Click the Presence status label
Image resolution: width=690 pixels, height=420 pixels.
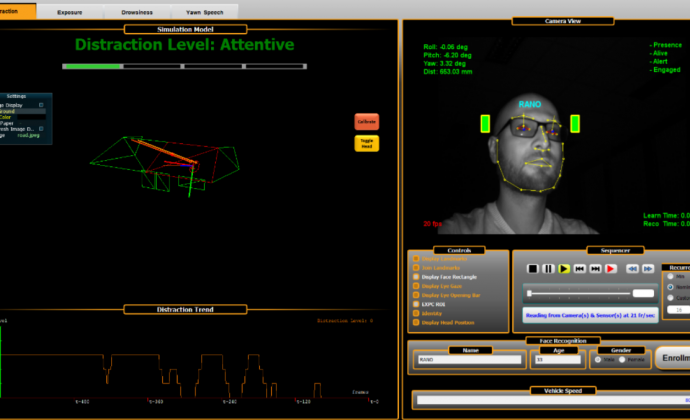[665, 45]
